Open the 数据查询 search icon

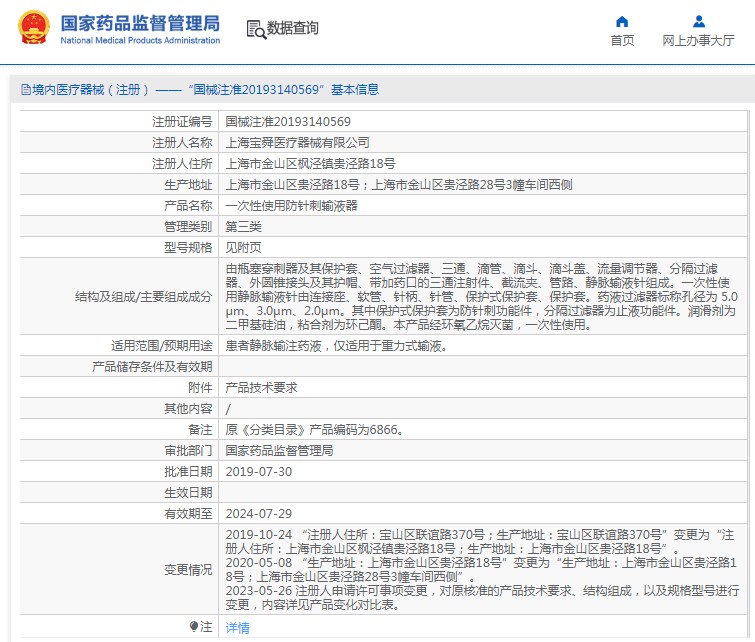pyautogui.click(x=256, y=30)
